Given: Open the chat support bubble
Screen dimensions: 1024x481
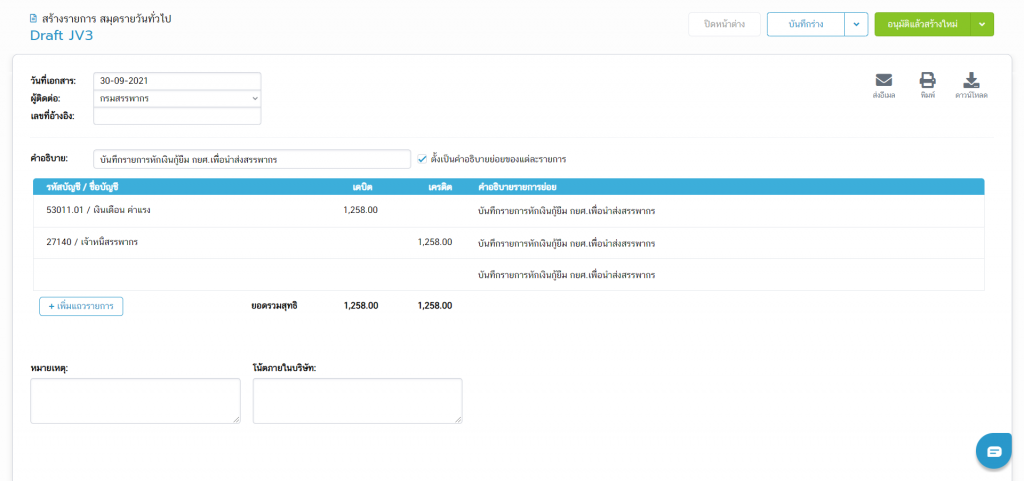Looking at the screenshot, I should [994, 451].
